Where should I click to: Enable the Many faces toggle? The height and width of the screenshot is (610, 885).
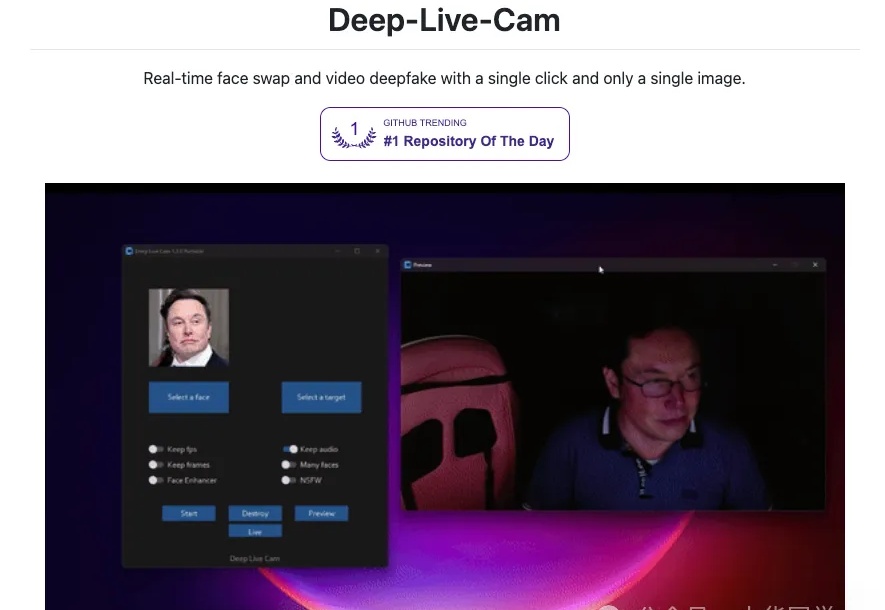(288, 464)
